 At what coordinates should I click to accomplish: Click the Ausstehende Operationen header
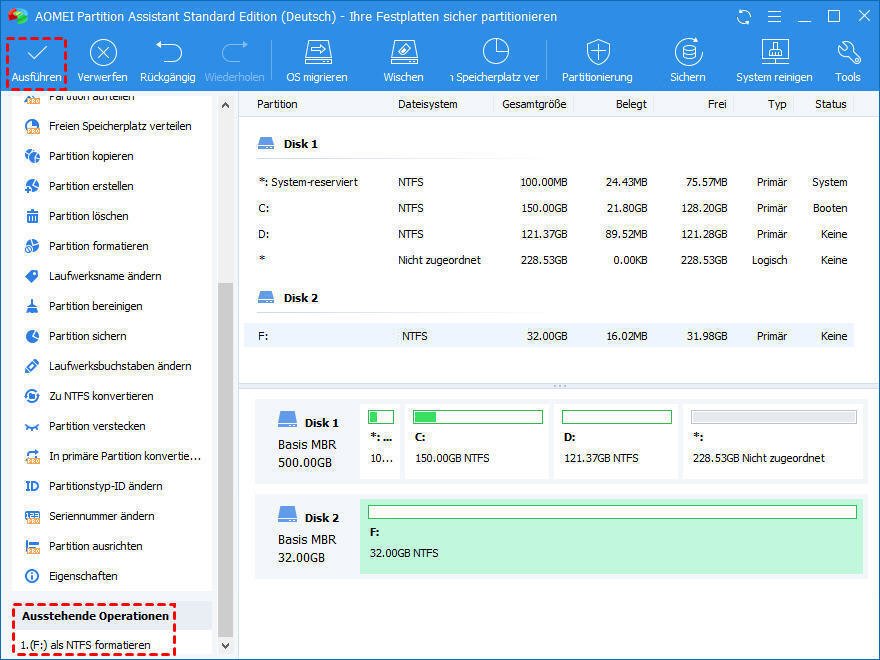click(x=95, y=616)
